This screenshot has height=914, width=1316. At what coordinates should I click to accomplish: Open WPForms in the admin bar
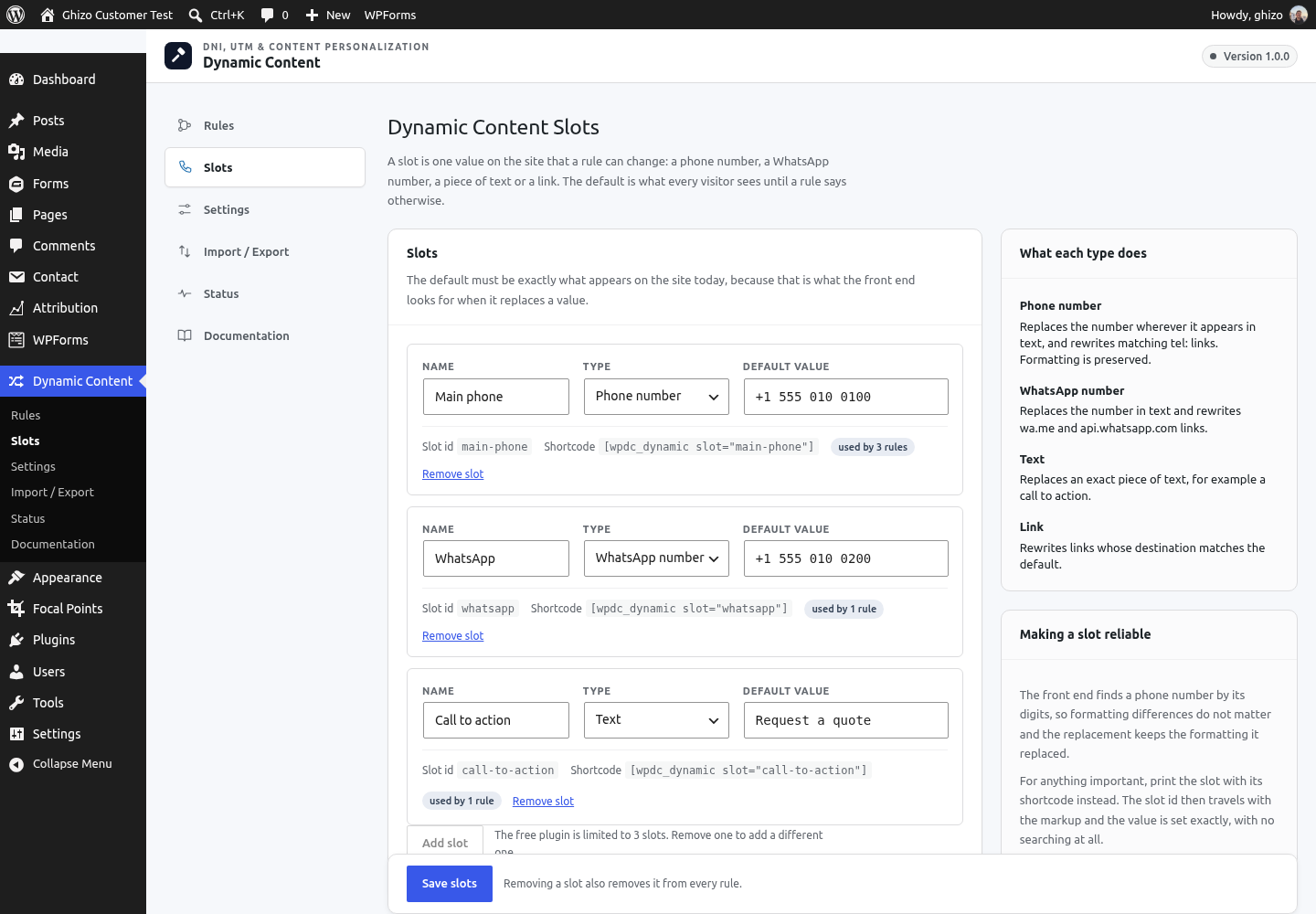[x=390, y=15]
